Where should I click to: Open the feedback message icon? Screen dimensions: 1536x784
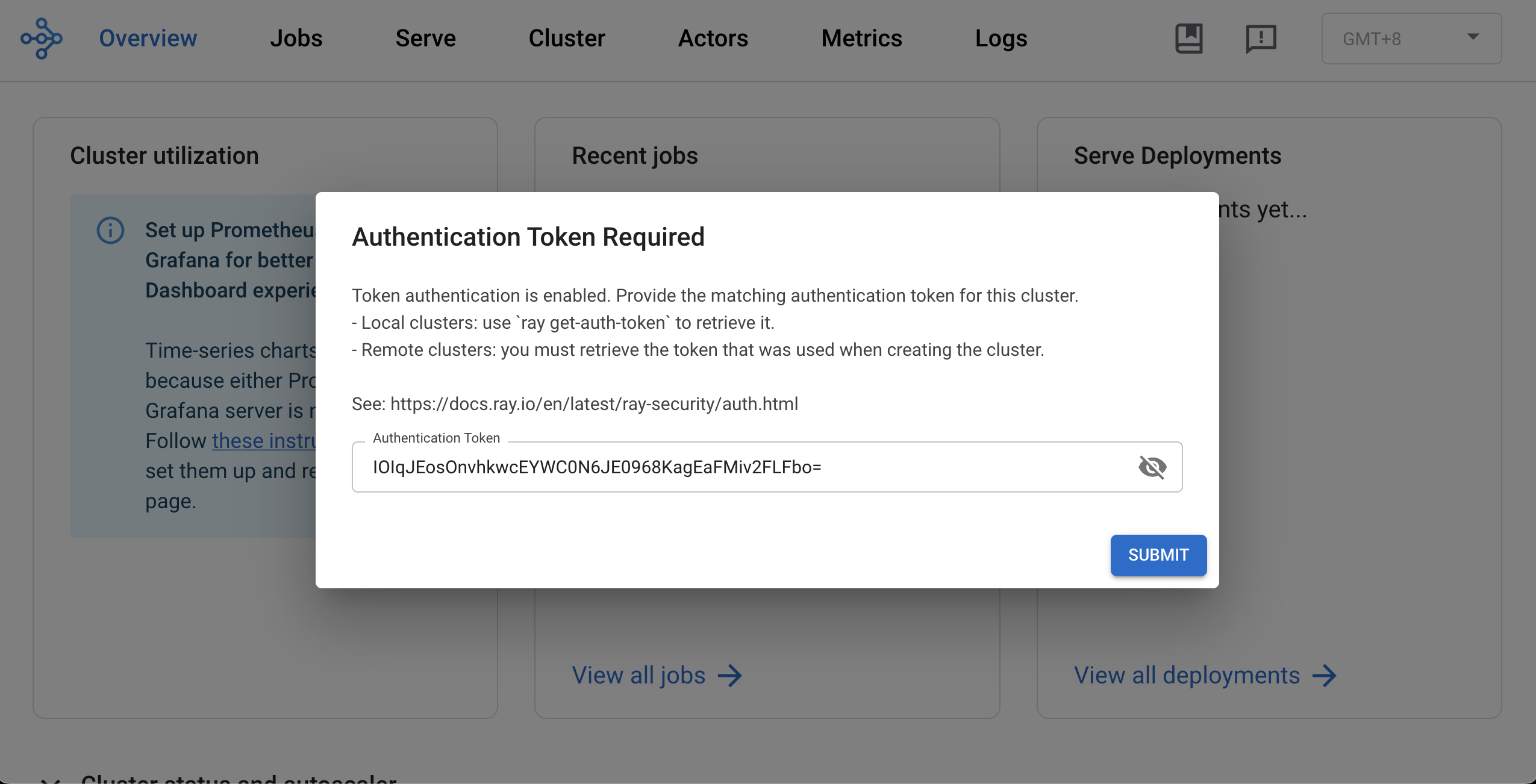coord(1260,39)
